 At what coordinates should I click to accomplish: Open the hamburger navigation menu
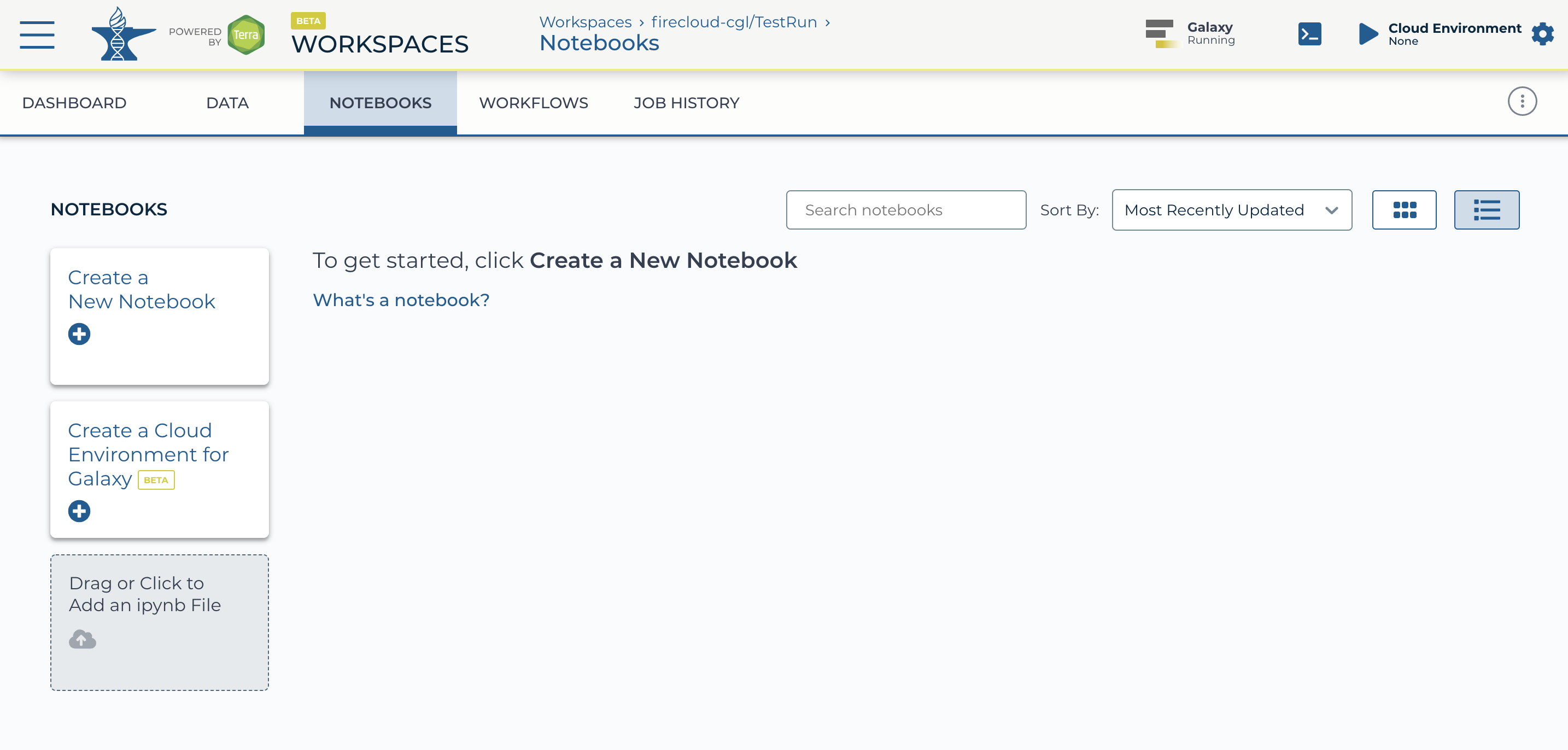point(37,34)
